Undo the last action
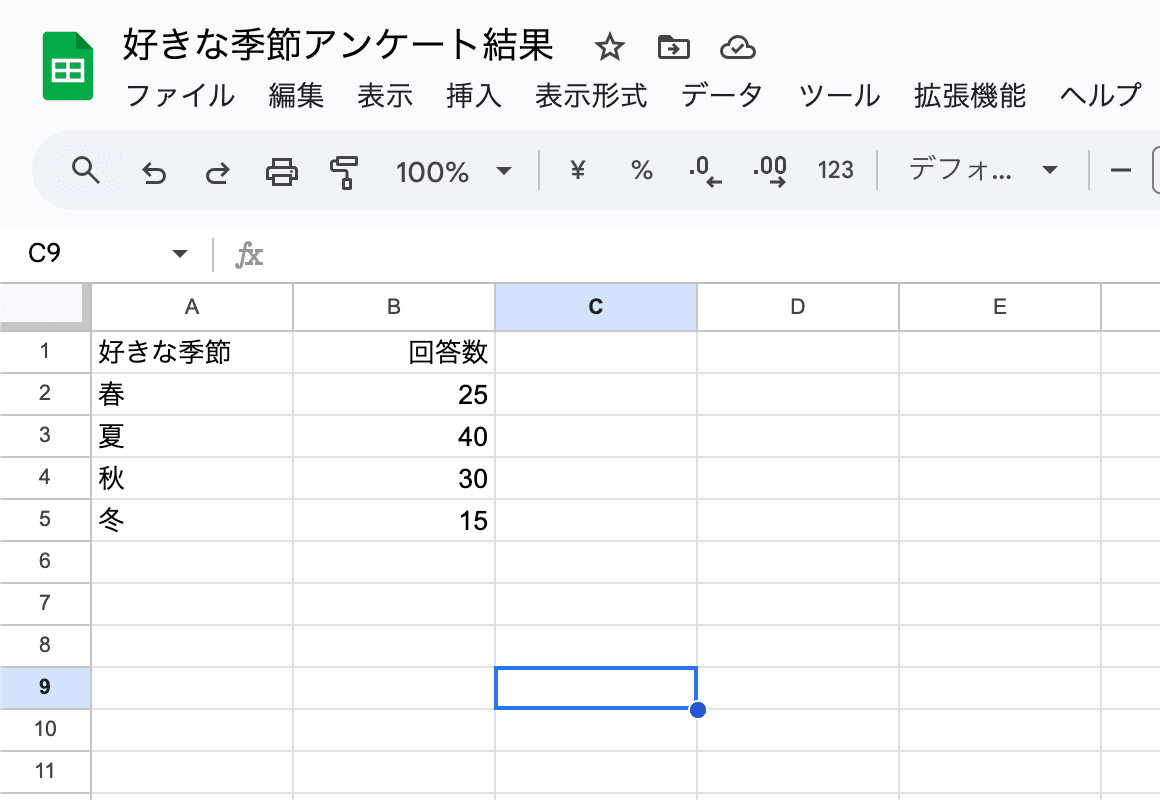1160x800 pixels. coord(153,173)
